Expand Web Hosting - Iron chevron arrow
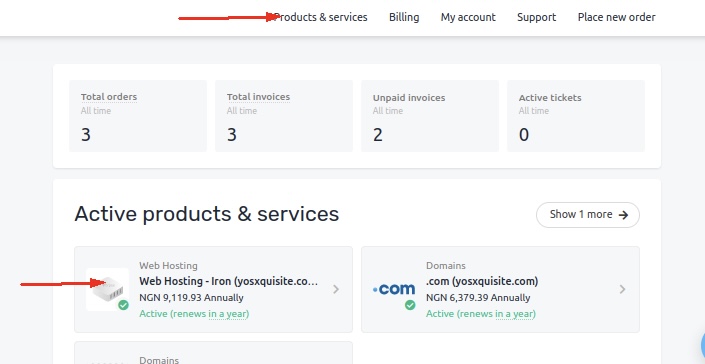 coord(336,289)
